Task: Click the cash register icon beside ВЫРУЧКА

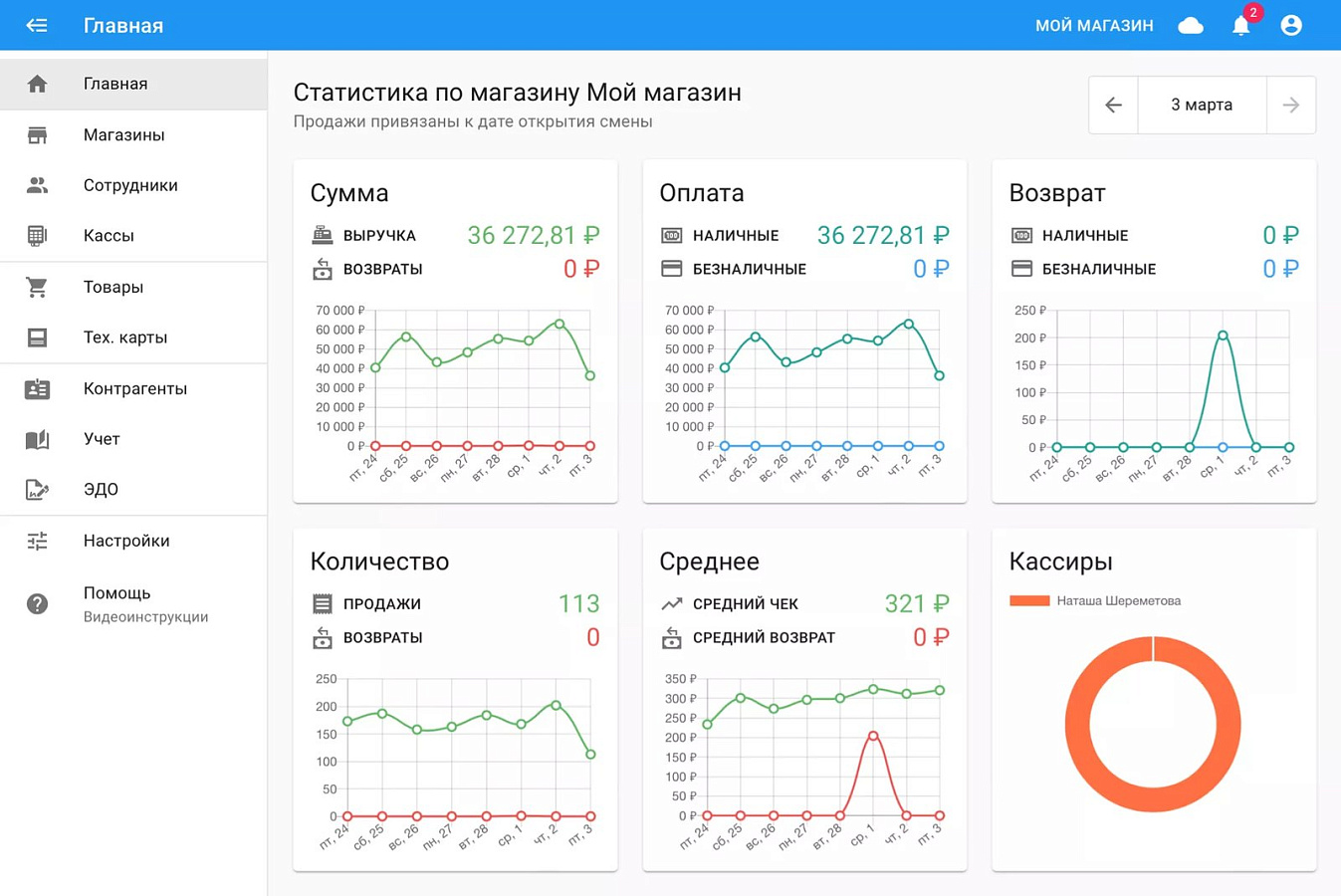Action: pos(323,235)
